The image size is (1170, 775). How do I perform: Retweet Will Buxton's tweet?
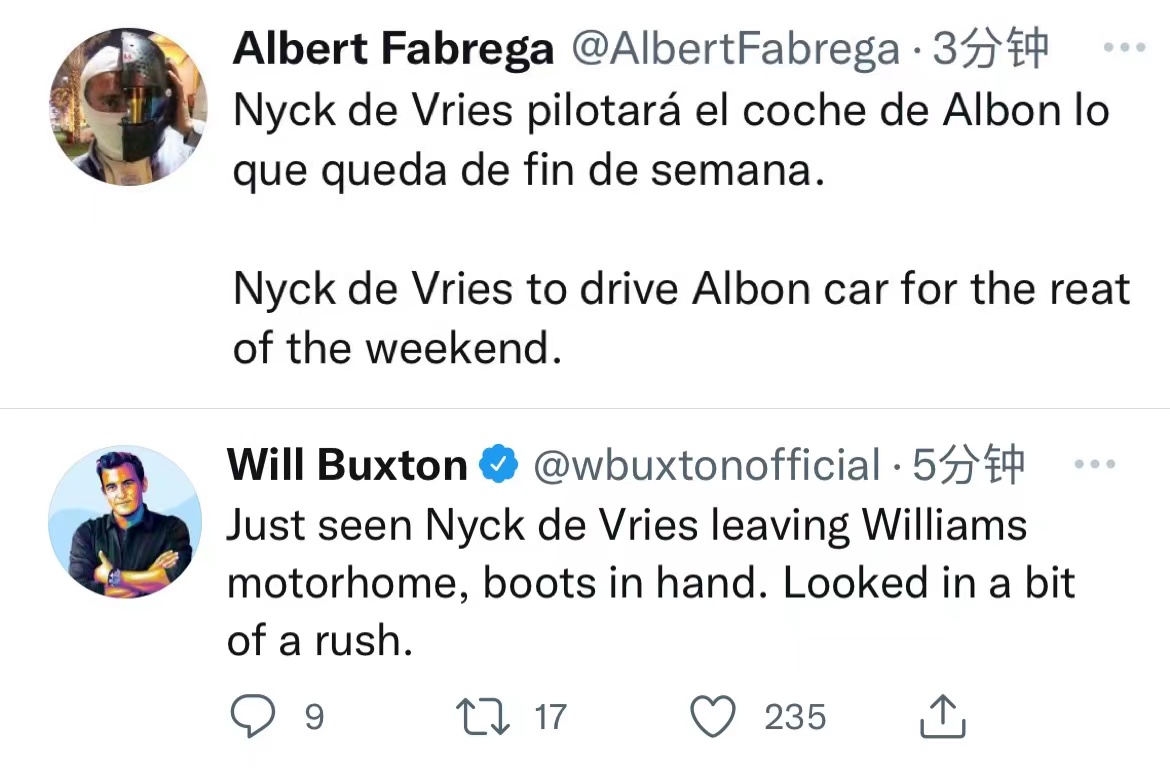click(483, 716)
